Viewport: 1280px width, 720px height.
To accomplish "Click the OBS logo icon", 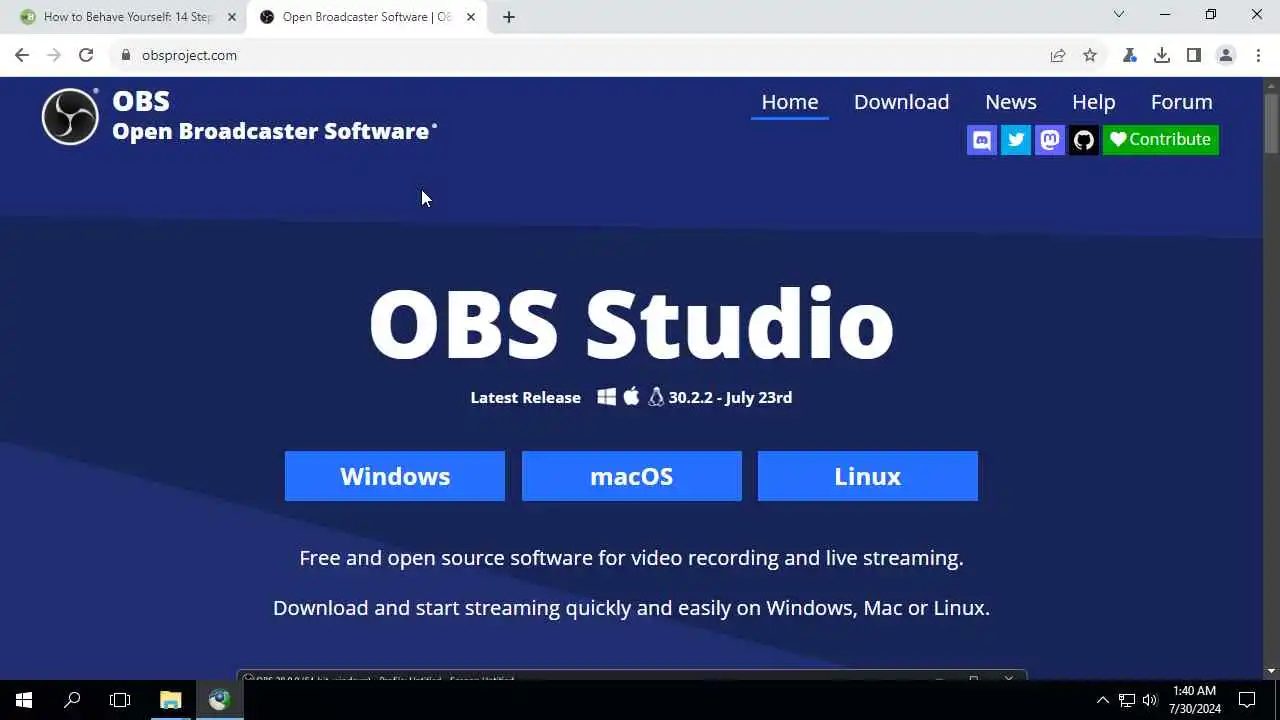I will pos(70,116).
